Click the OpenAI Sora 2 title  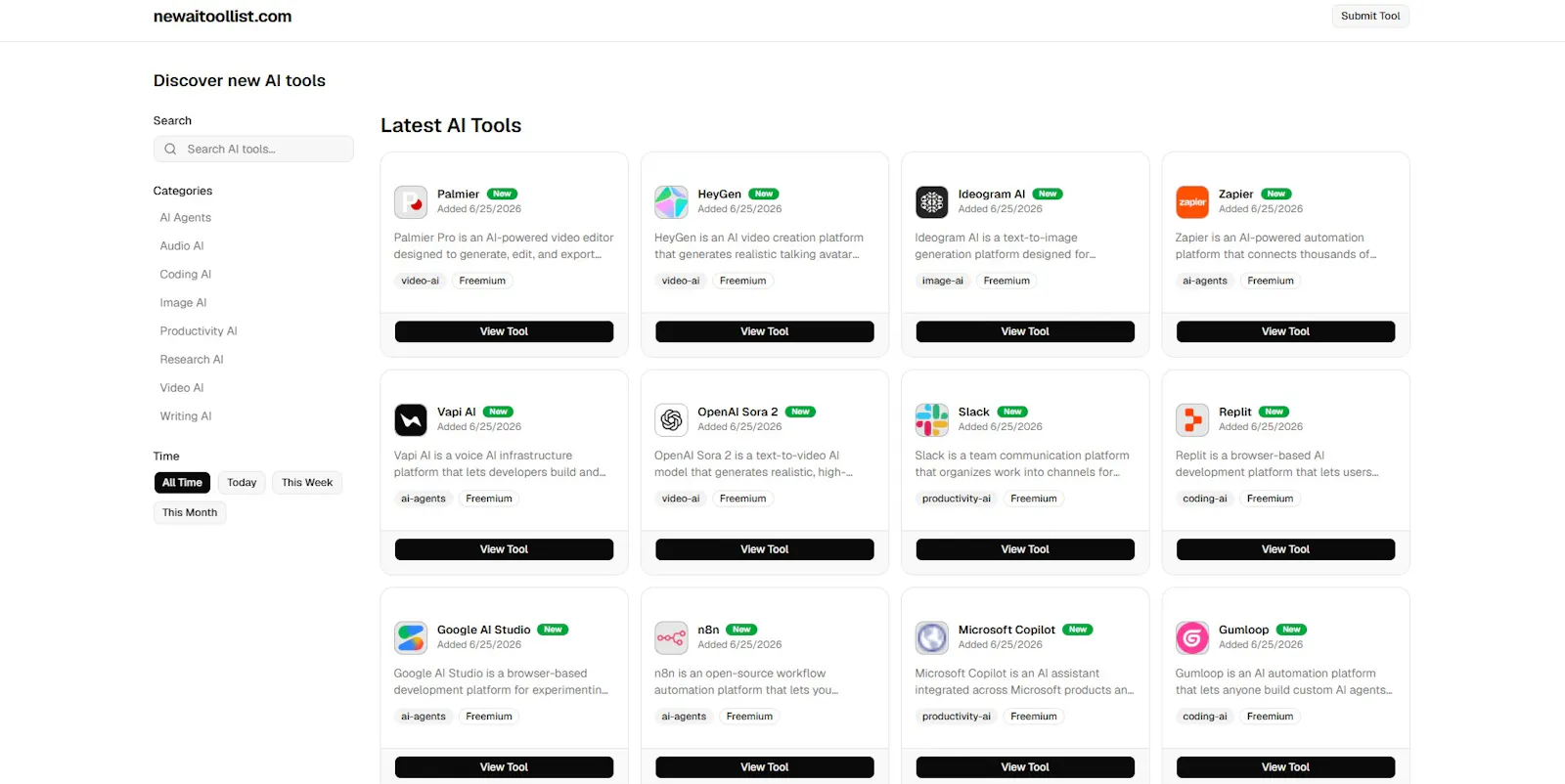(738, 413)
